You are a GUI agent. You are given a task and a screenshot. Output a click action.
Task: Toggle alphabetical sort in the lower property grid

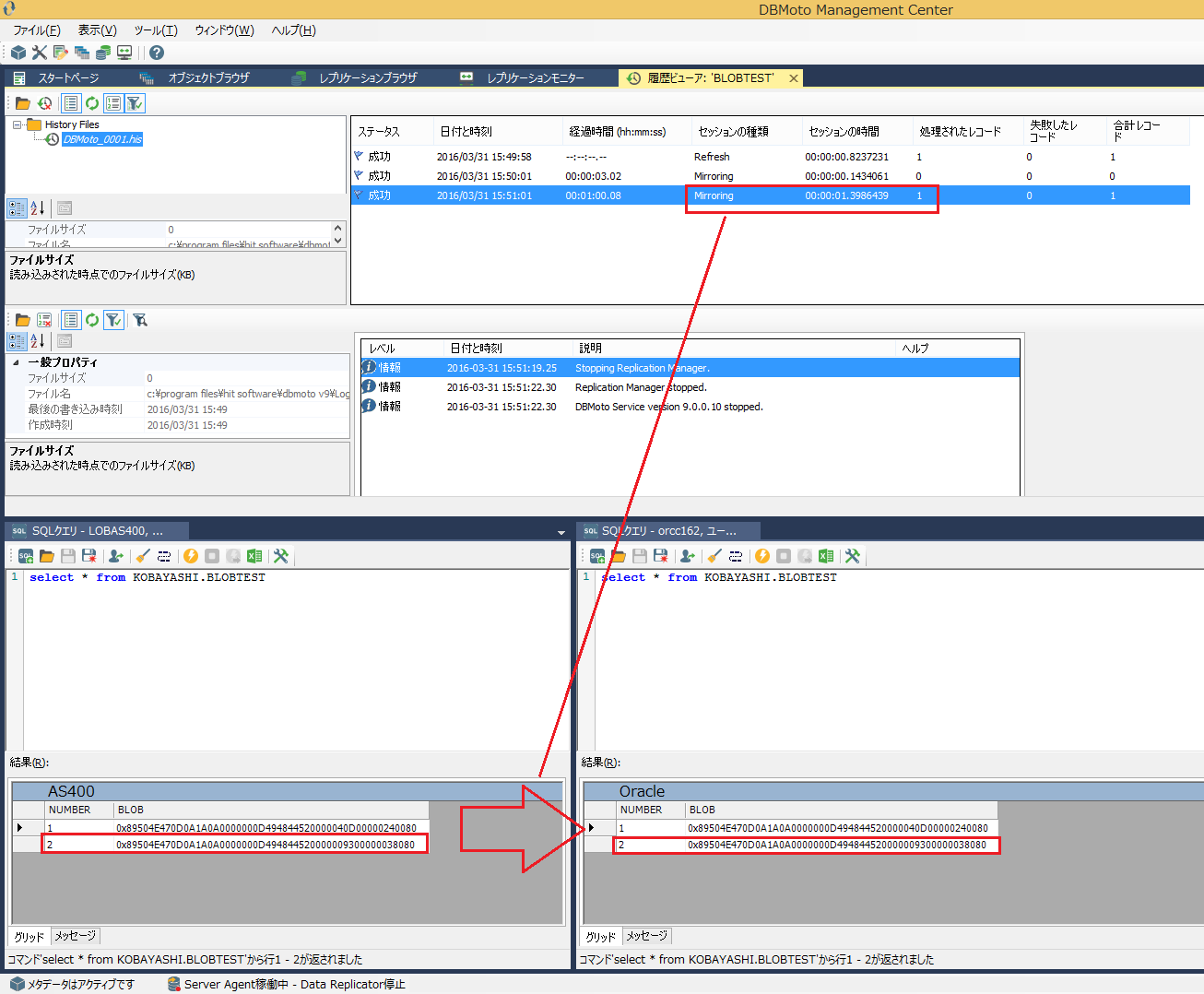[x=38, y=341]
